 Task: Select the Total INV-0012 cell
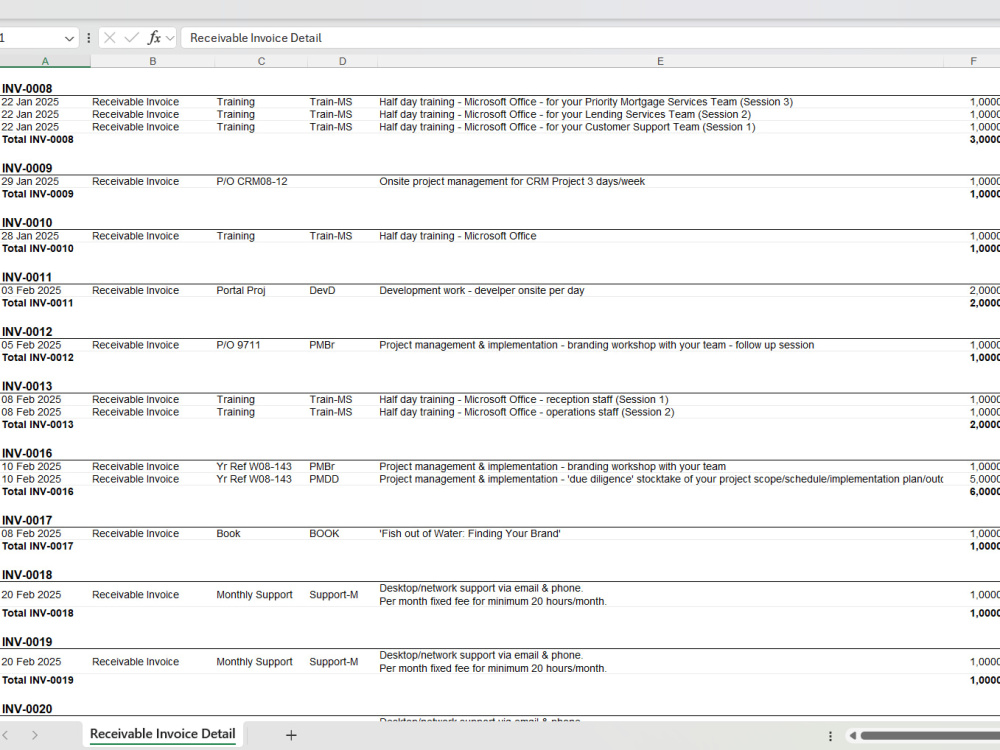38,358
